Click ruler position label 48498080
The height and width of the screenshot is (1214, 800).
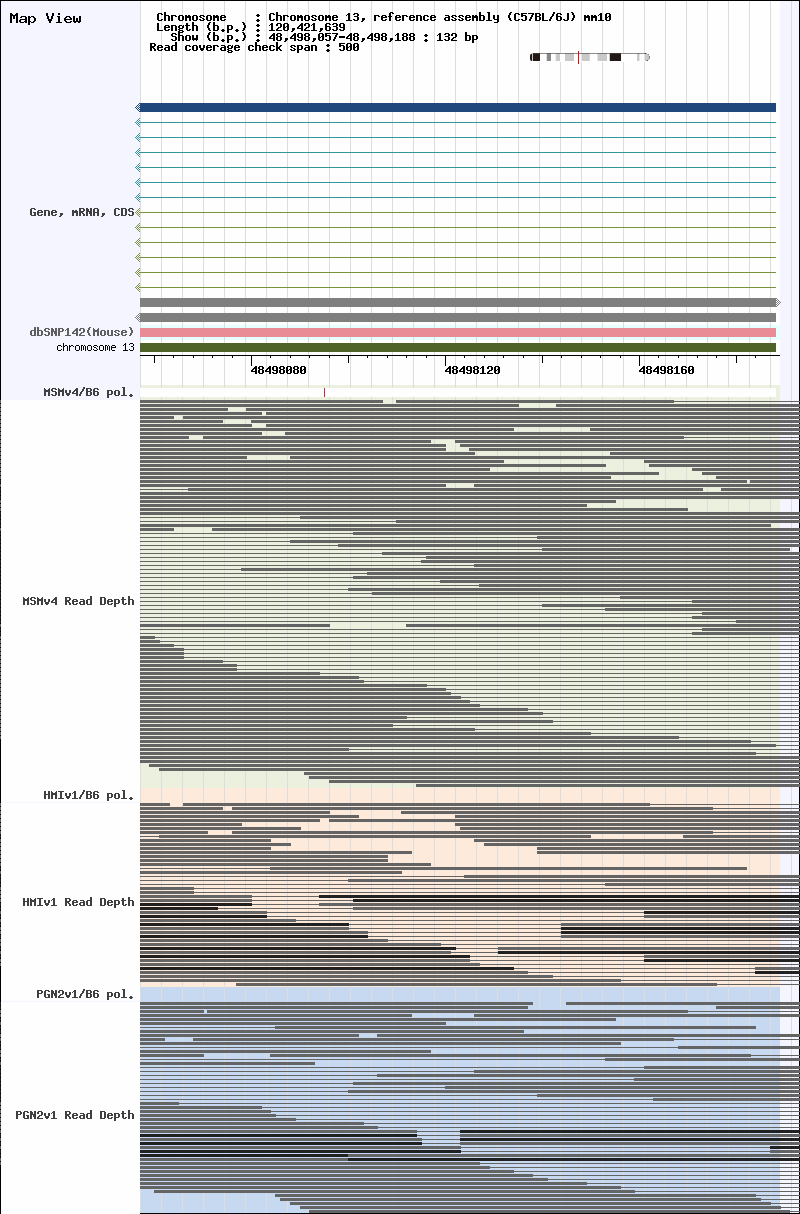click(279, 370)
